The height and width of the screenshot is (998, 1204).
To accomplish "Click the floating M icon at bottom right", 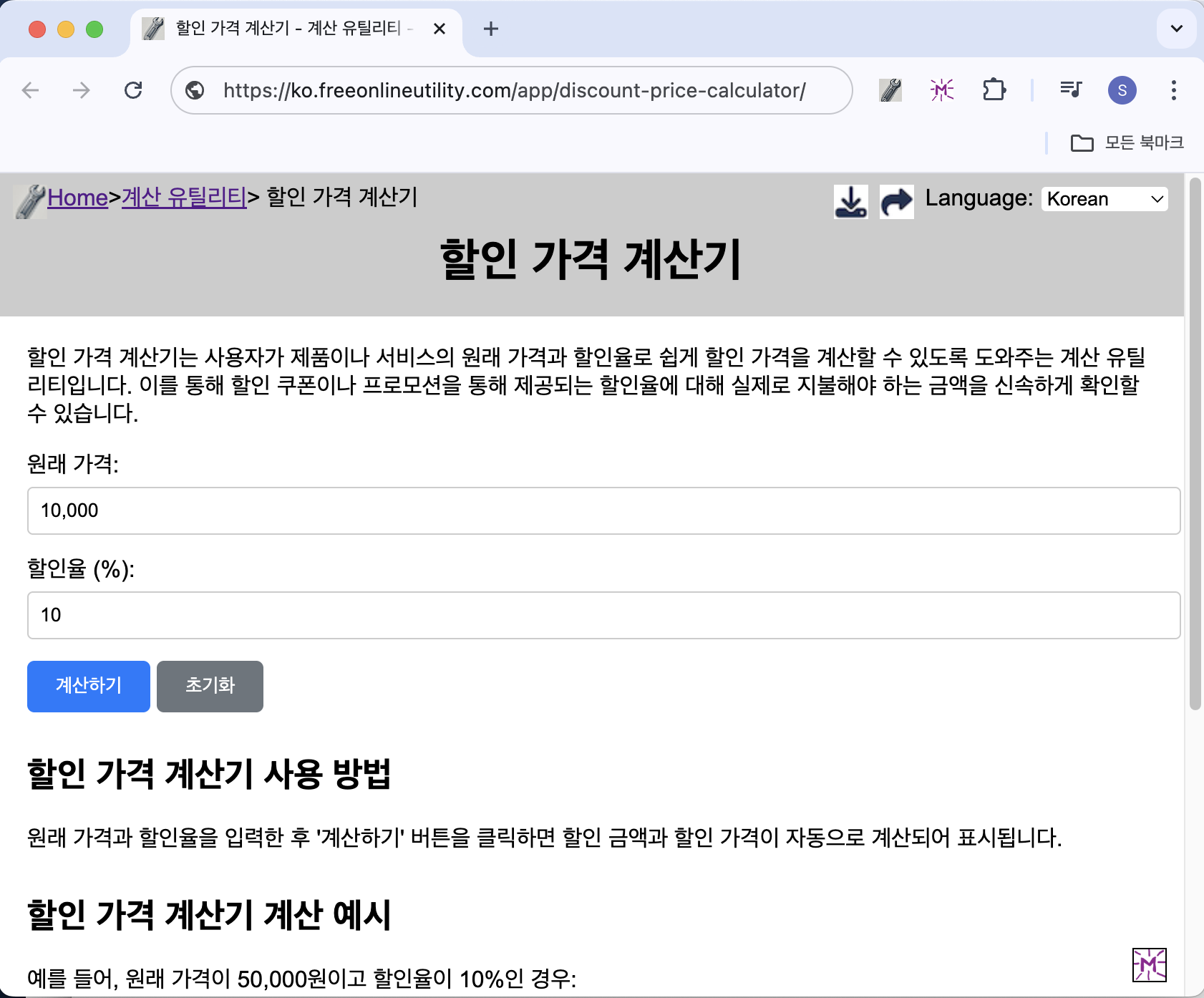I will coord(1149,965).
